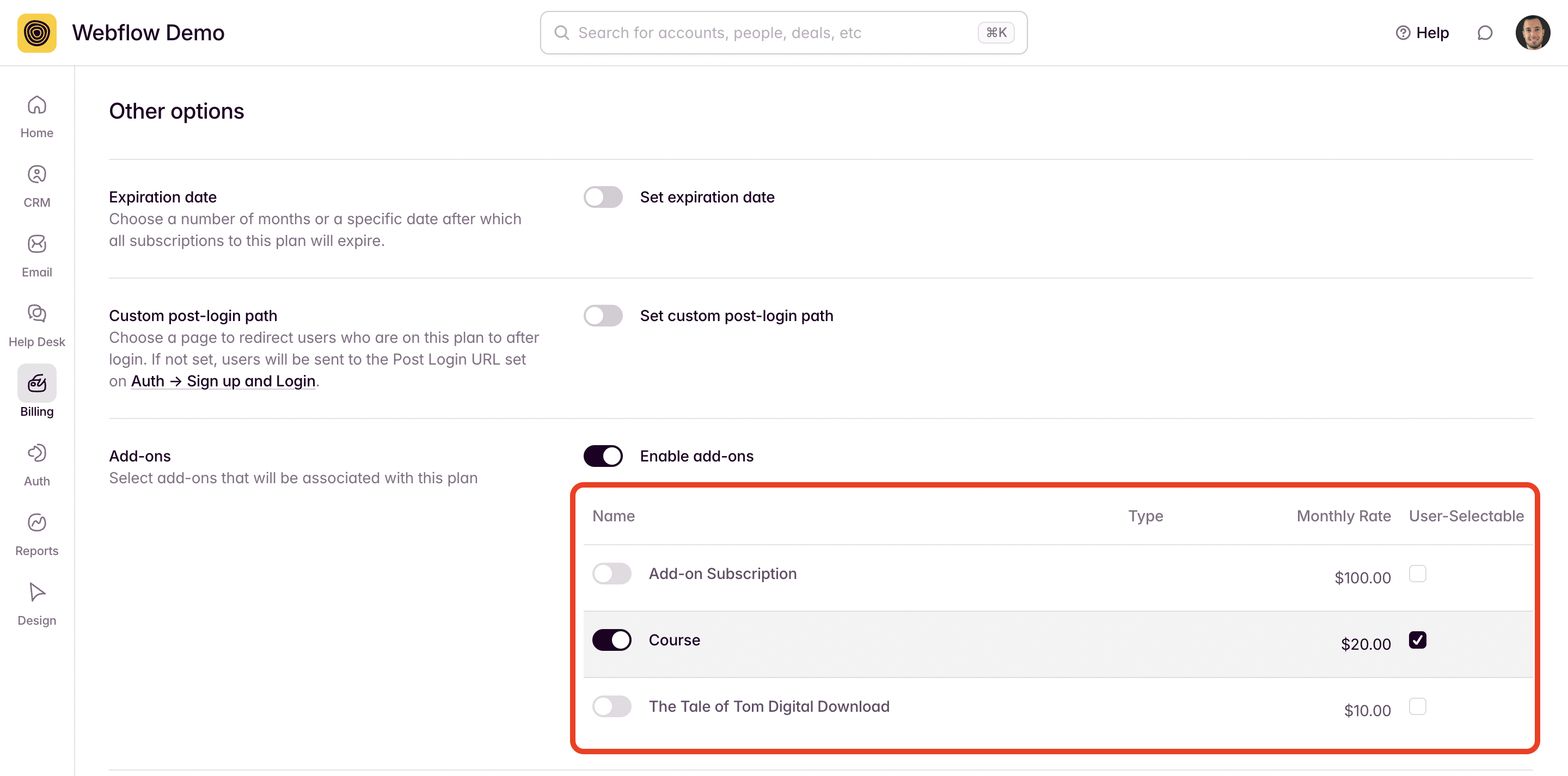Open the CRM sidebar icon
The height and width of the screenshot is (776, 1568).
click(36, 175)
